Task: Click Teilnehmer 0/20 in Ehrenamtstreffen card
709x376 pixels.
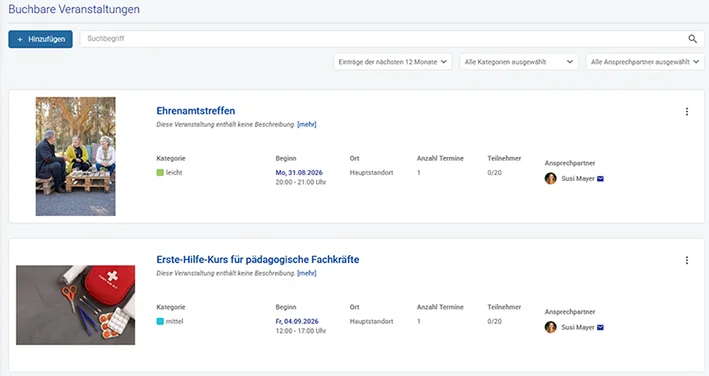Action: pyautogui.click(x=494, y=173)
